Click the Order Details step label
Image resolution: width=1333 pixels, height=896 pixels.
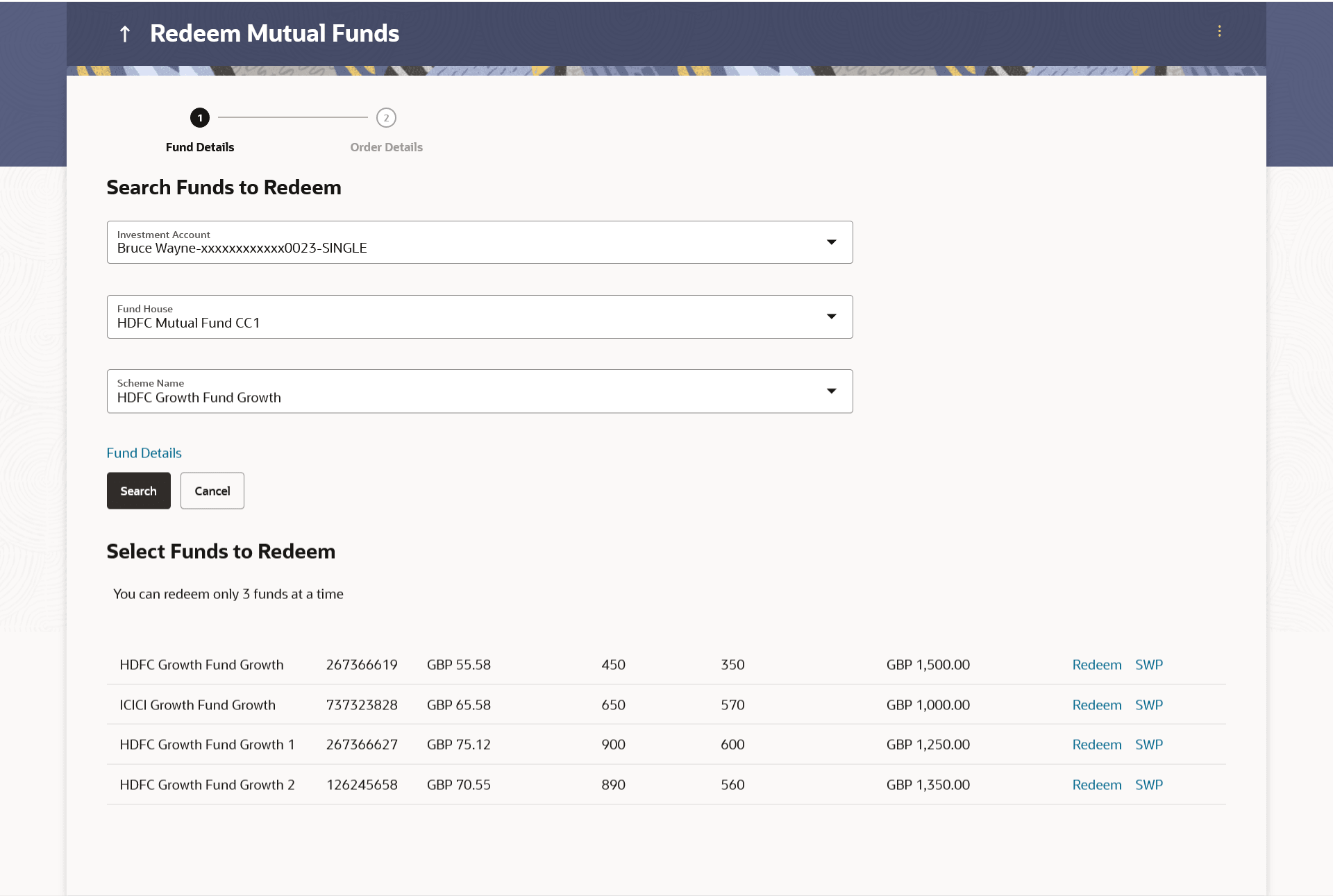(386, 147)
